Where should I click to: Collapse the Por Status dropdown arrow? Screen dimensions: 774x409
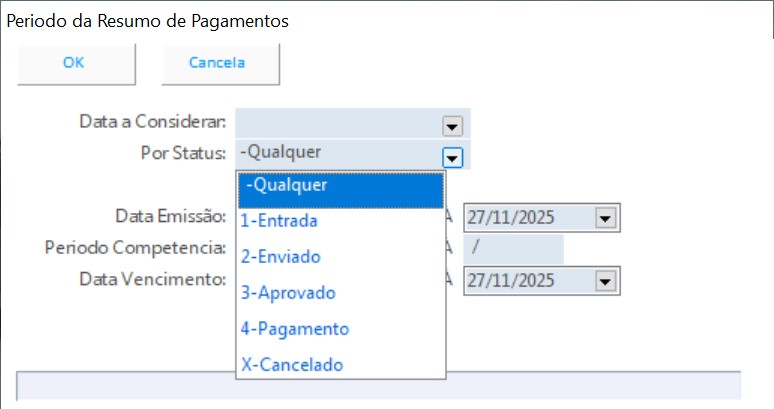click(452, 156)
